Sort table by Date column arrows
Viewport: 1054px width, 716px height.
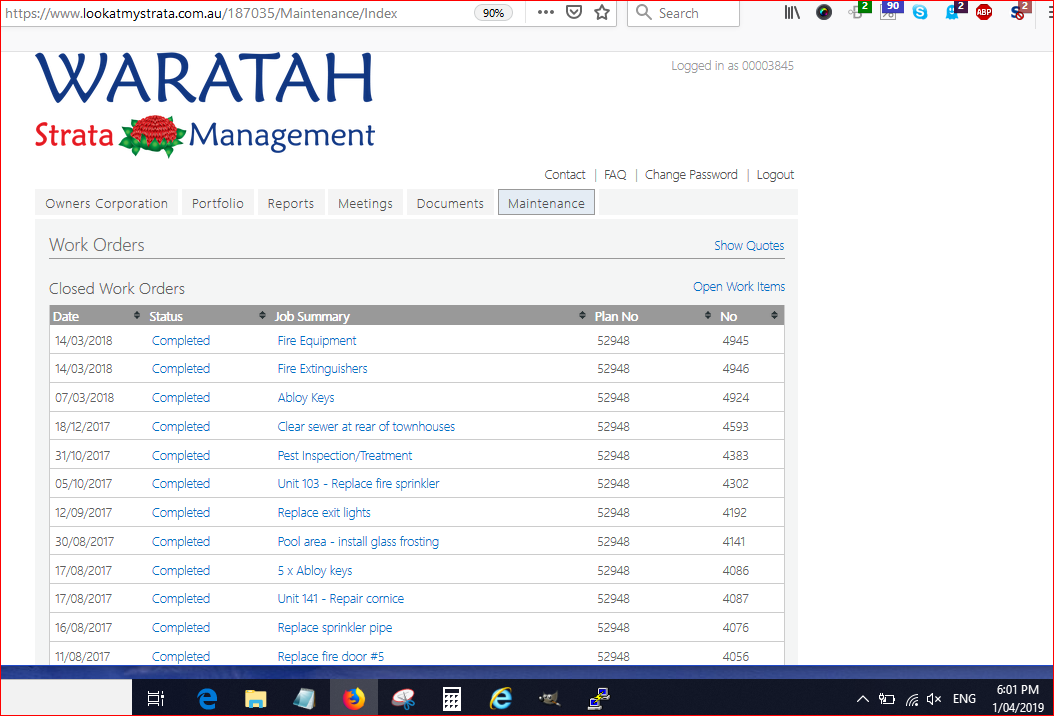click(136, 315)
